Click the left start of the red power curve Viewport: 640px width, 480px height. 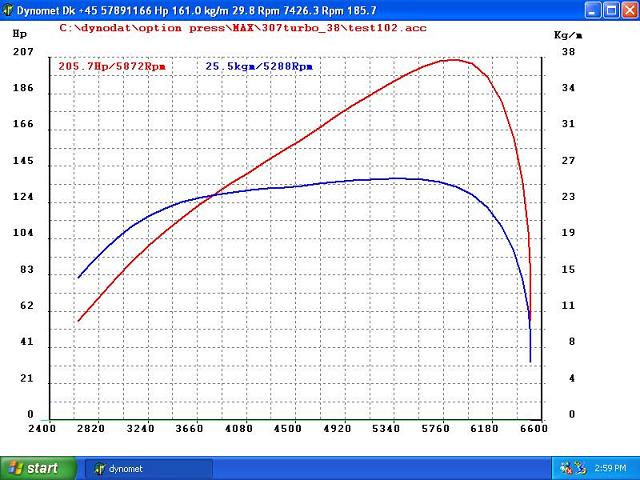(x=79, y=320)
